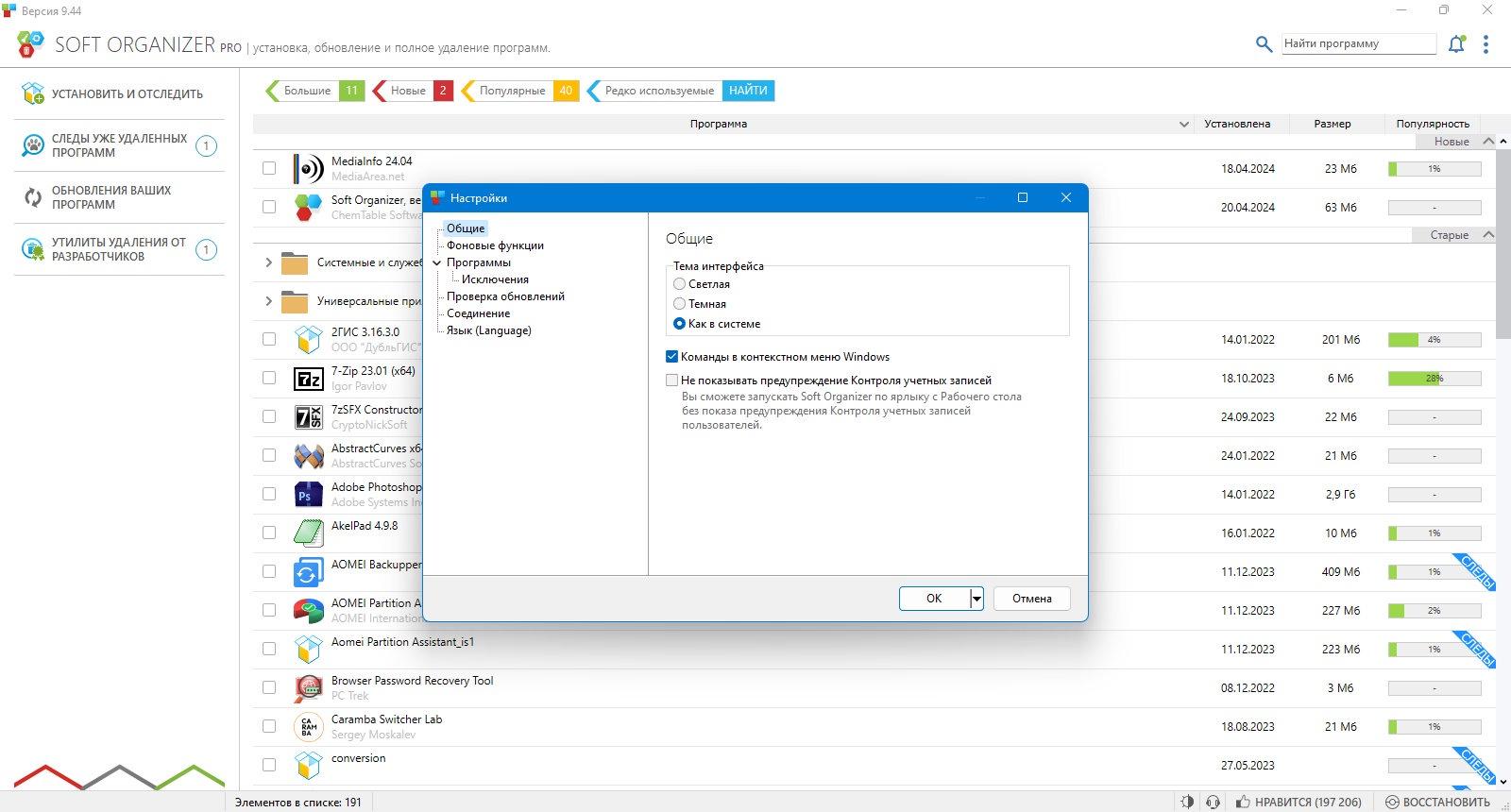The height and width of the screenshot is (812, 1511).
Task: Click the Browser Password Recovery Tool icon
Action: pyautogui.click(x=308, y=687)
